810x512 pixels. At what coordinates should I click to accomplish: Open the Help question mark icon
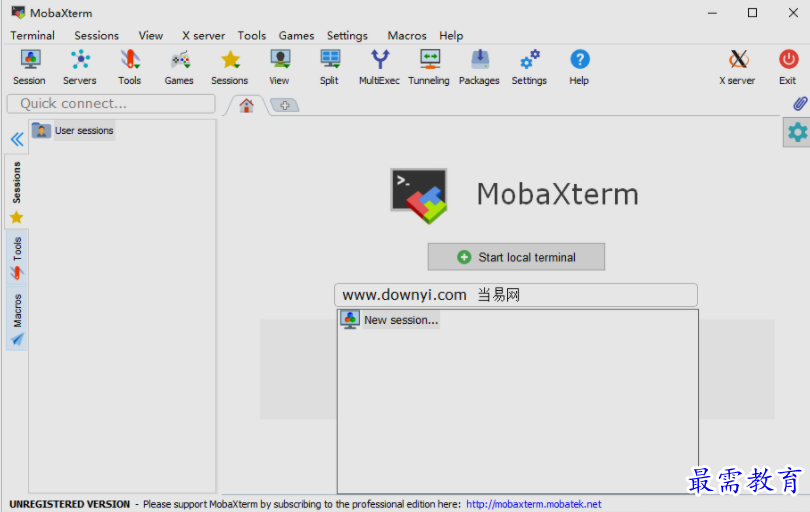(x=579, y=67)
